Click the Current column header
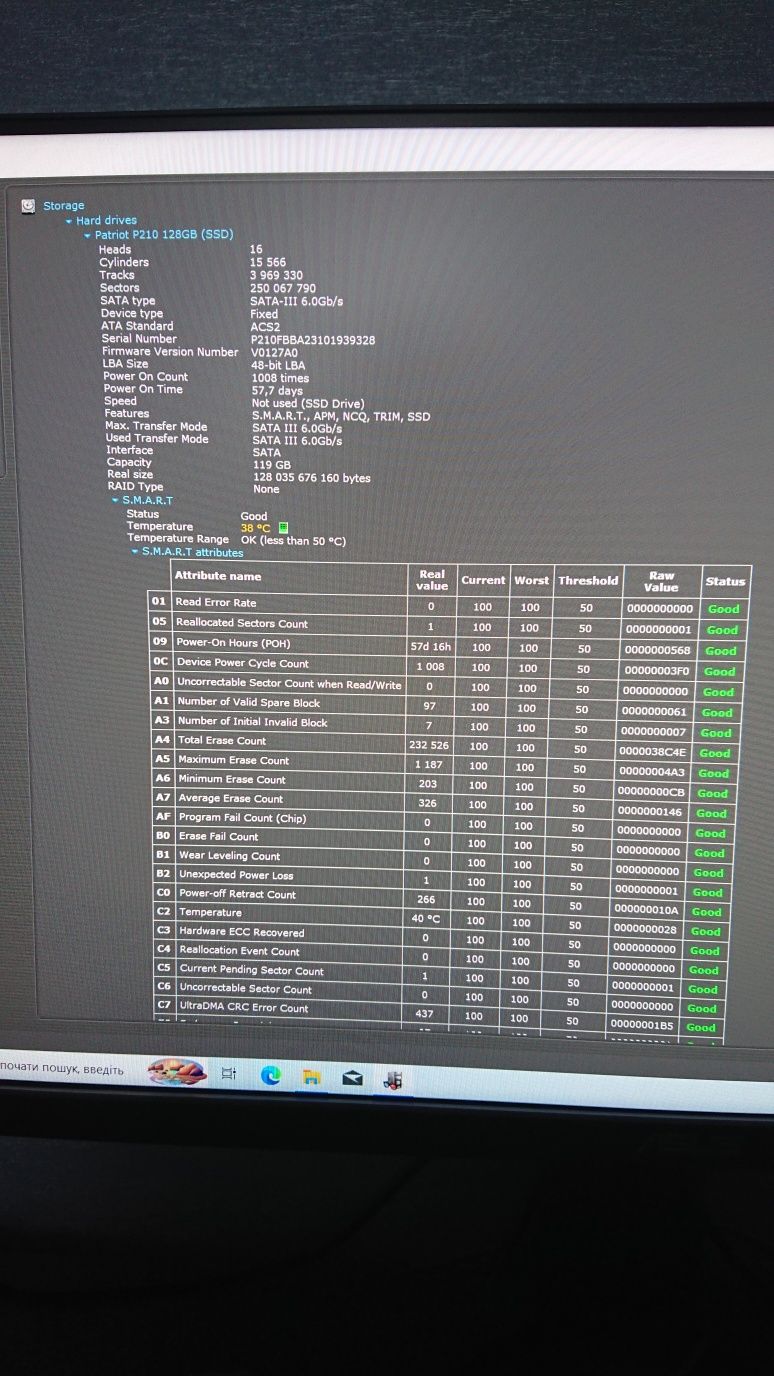 click(483, 580)
